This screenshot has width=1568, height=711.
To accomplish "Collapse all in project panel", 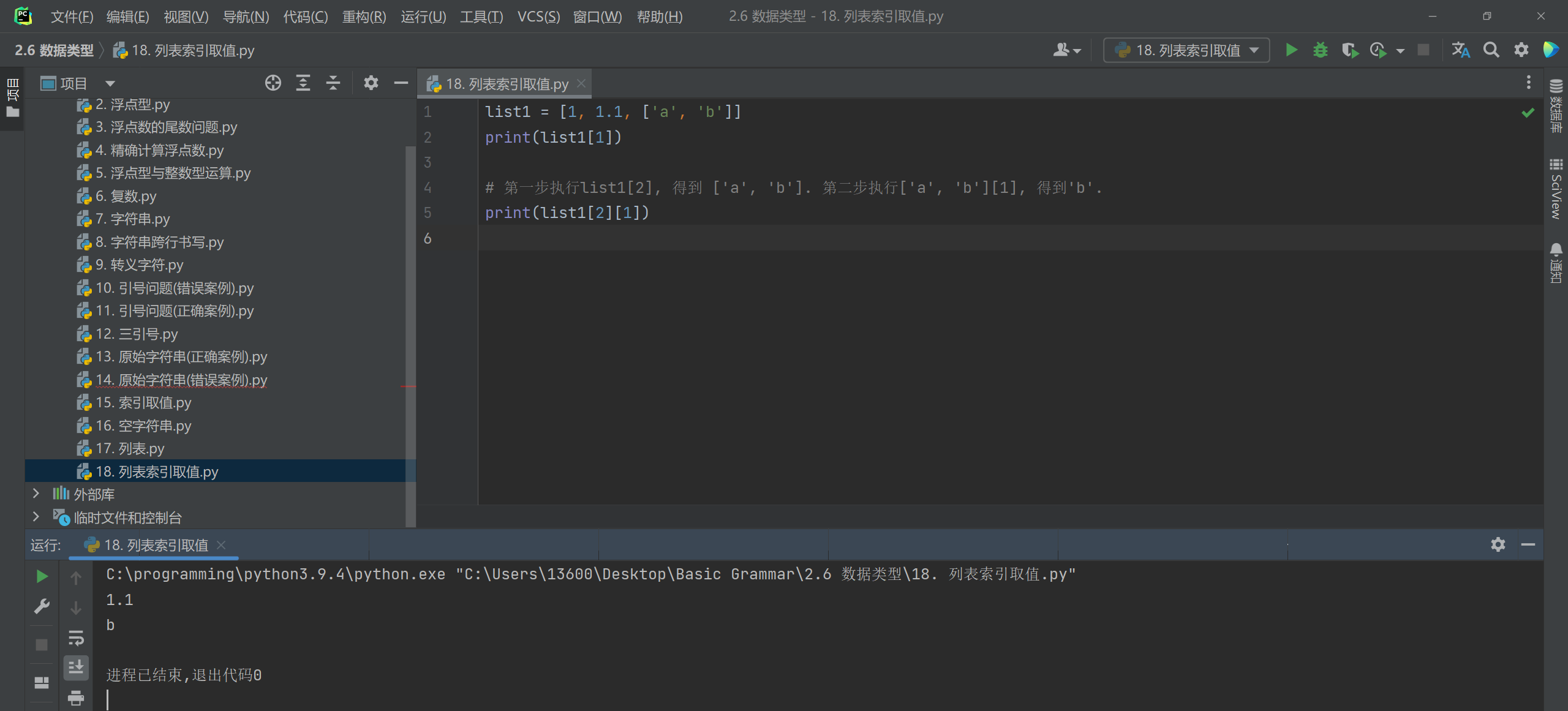I will pos(333,83).
